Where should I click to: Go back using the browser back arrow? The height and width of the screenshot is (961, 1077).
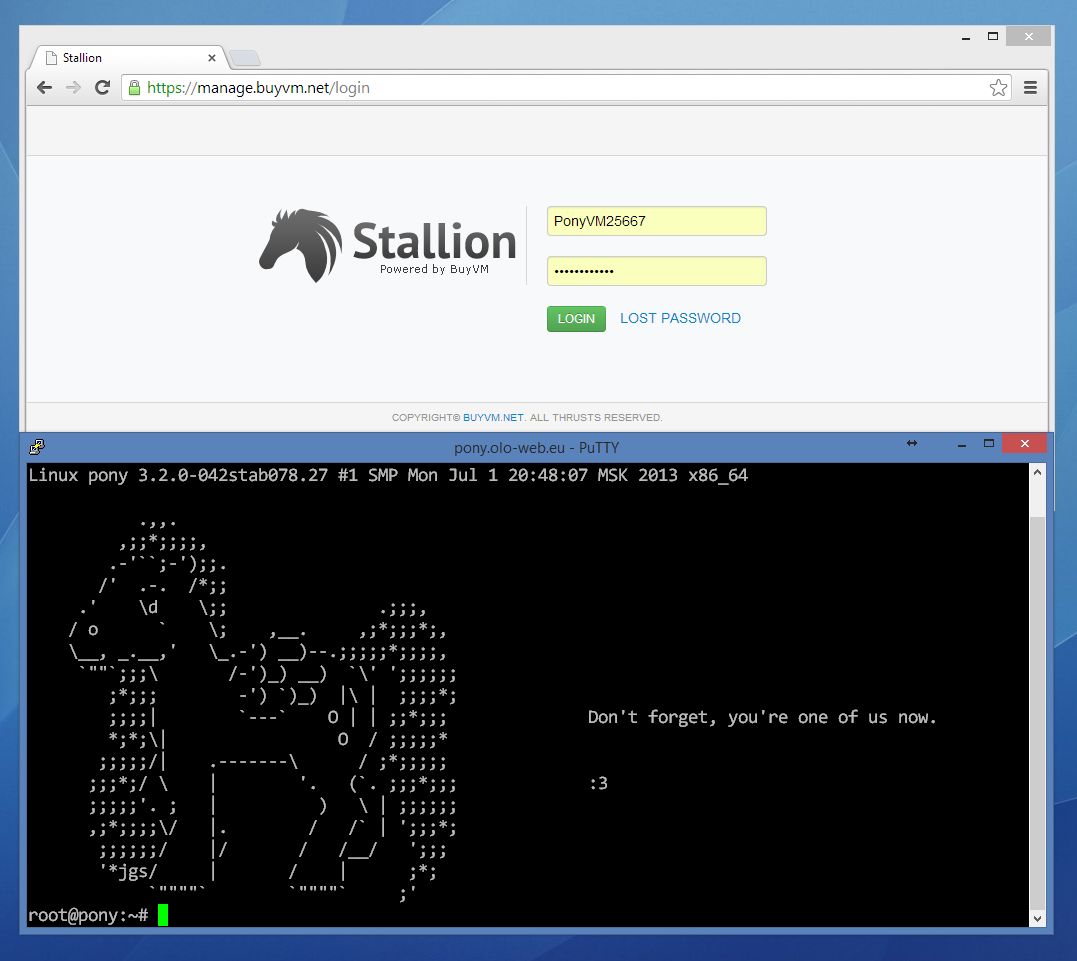(45, 87)
